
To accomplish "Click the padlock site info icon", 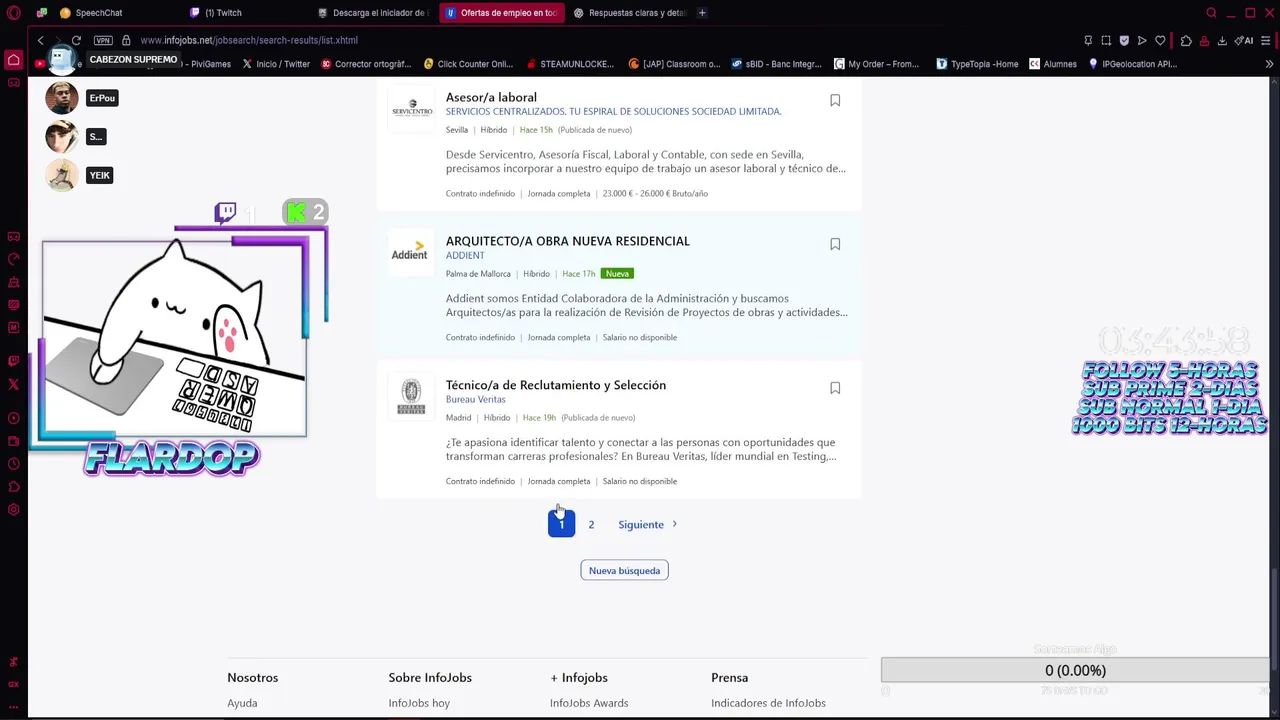I will point(126,40).
